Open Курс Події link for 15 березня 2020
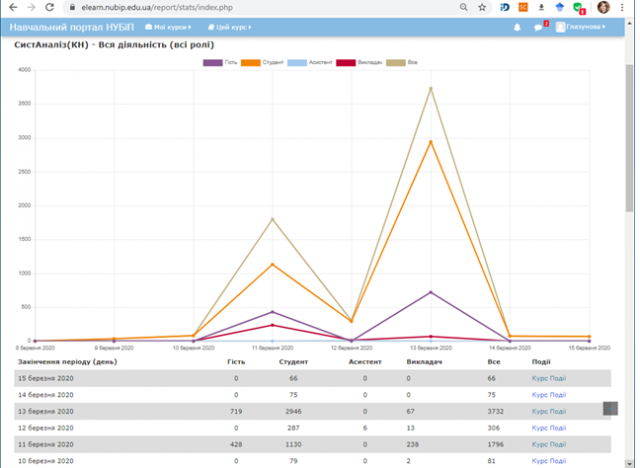 pos(548,379)
